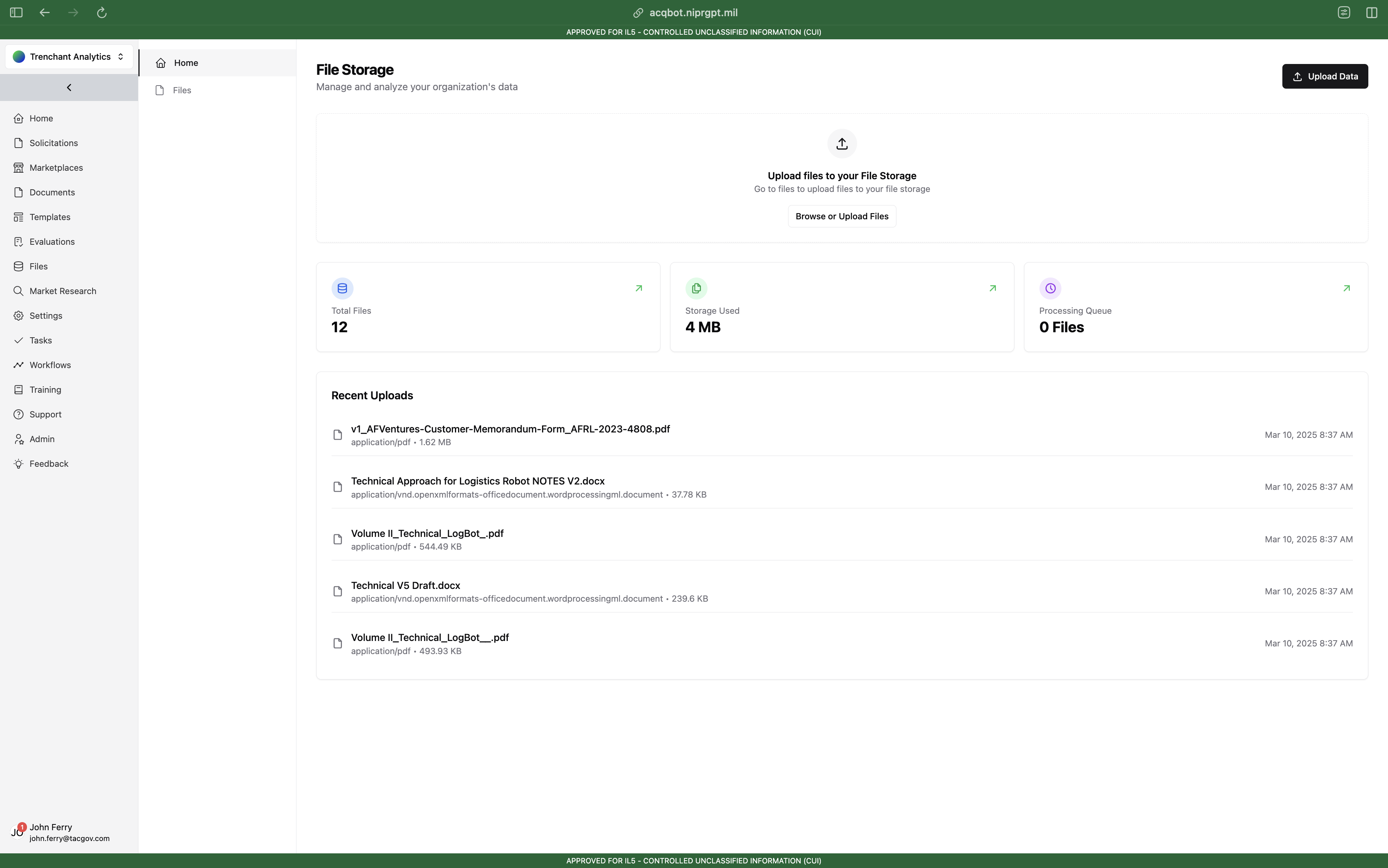Click the Files database icon in main sidebar

(x=19, y=266)
